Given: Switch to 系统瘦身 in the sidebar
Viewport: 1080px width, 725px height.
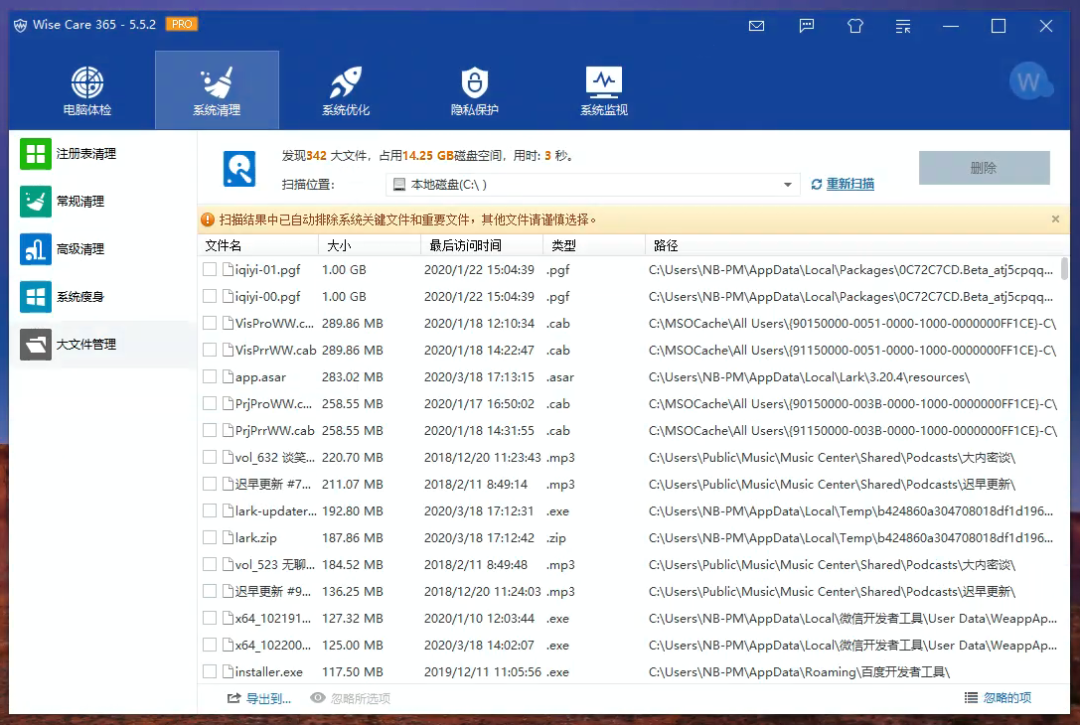Looking at the screenshot, I should pyautogui.click(x=80, y=297).
